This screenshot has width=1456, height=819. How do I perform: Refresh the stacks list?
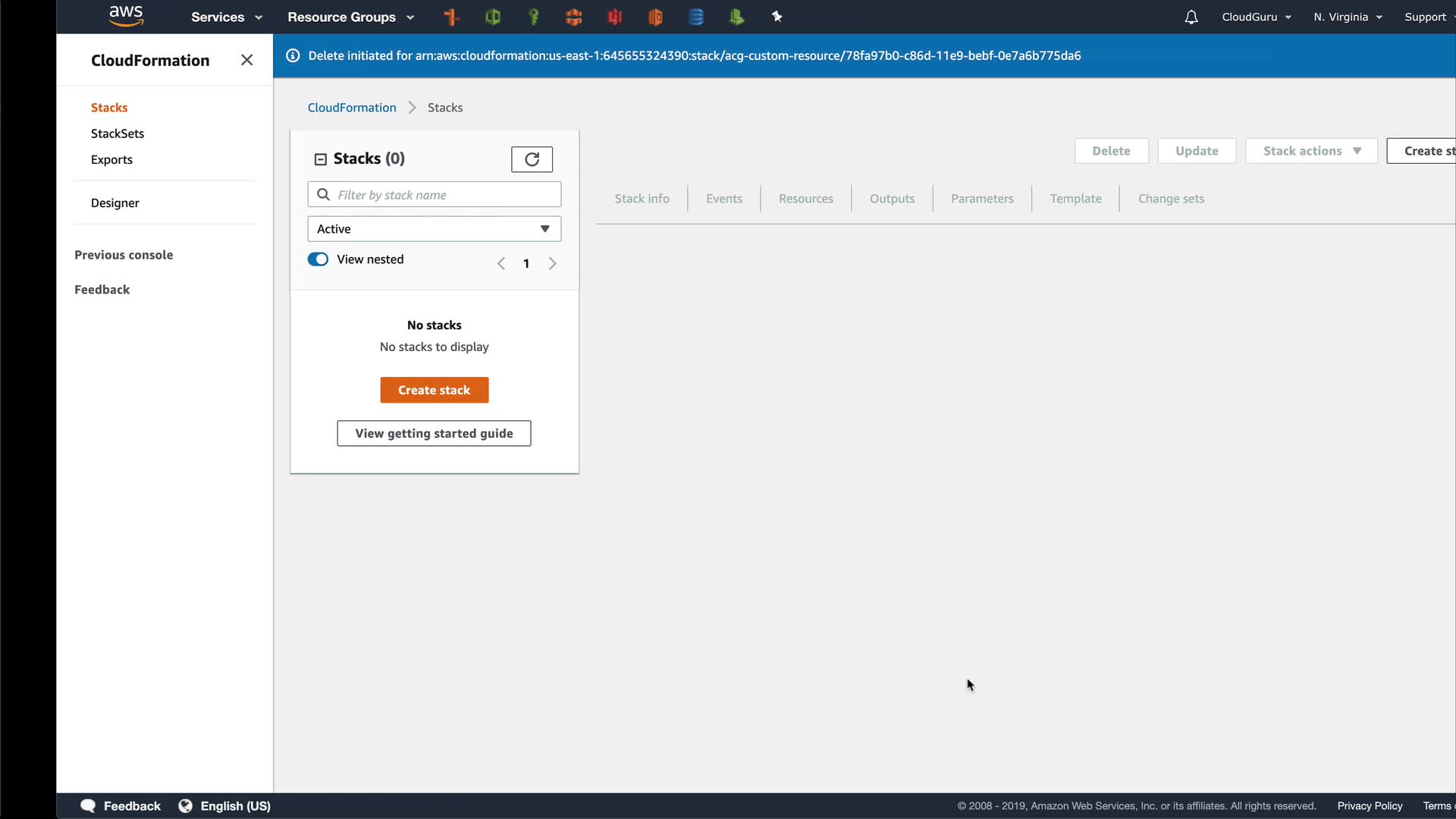point(532,159)
